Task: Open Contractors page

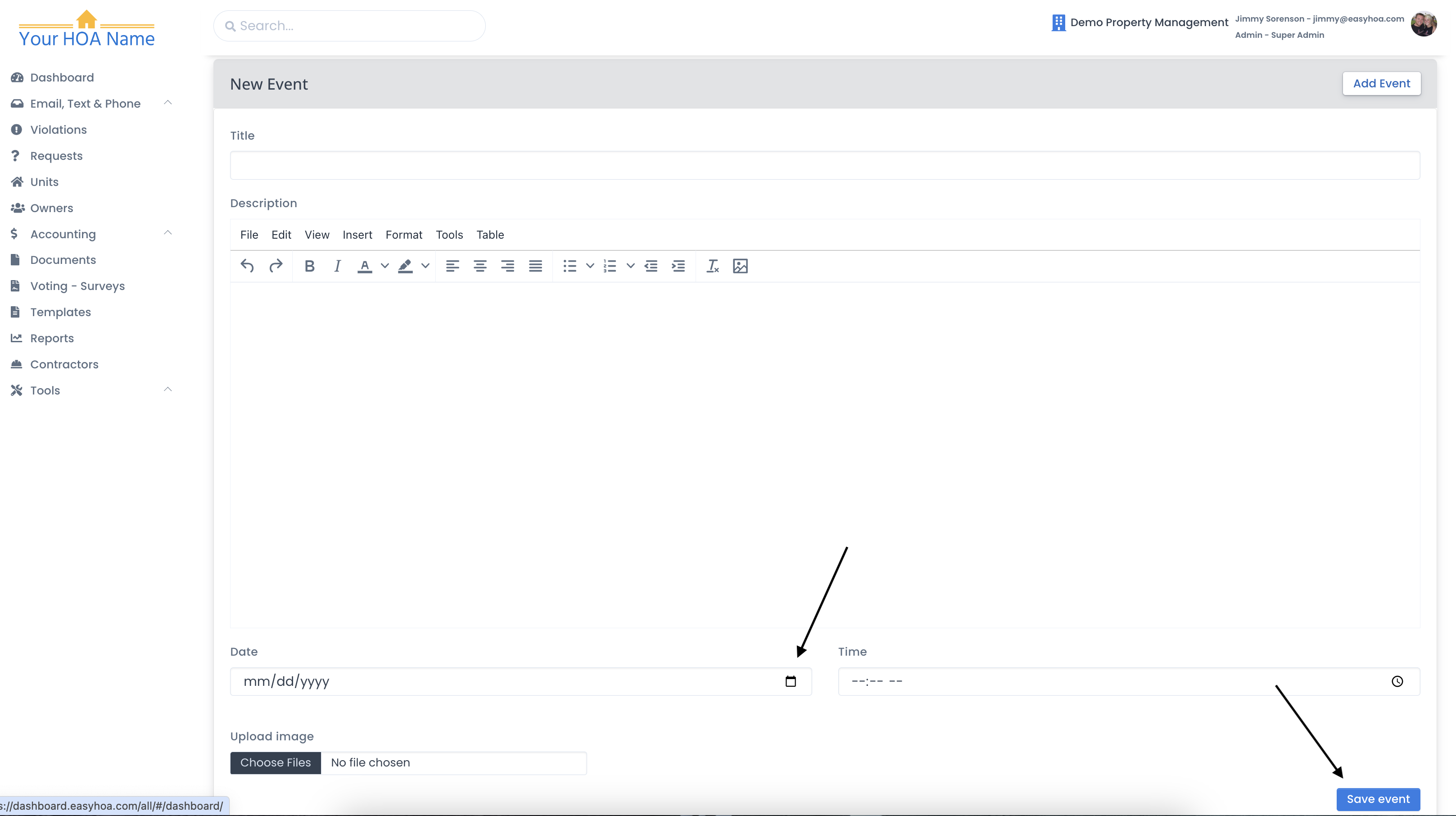Action: (64, 364)
